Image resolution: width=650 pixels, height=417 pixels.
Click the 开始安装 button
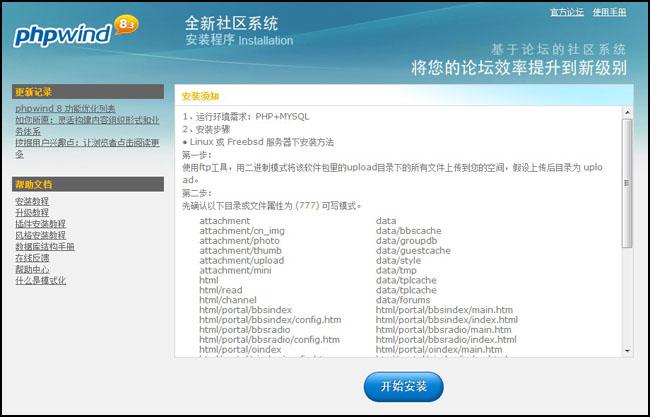click(x=403, y=386)
